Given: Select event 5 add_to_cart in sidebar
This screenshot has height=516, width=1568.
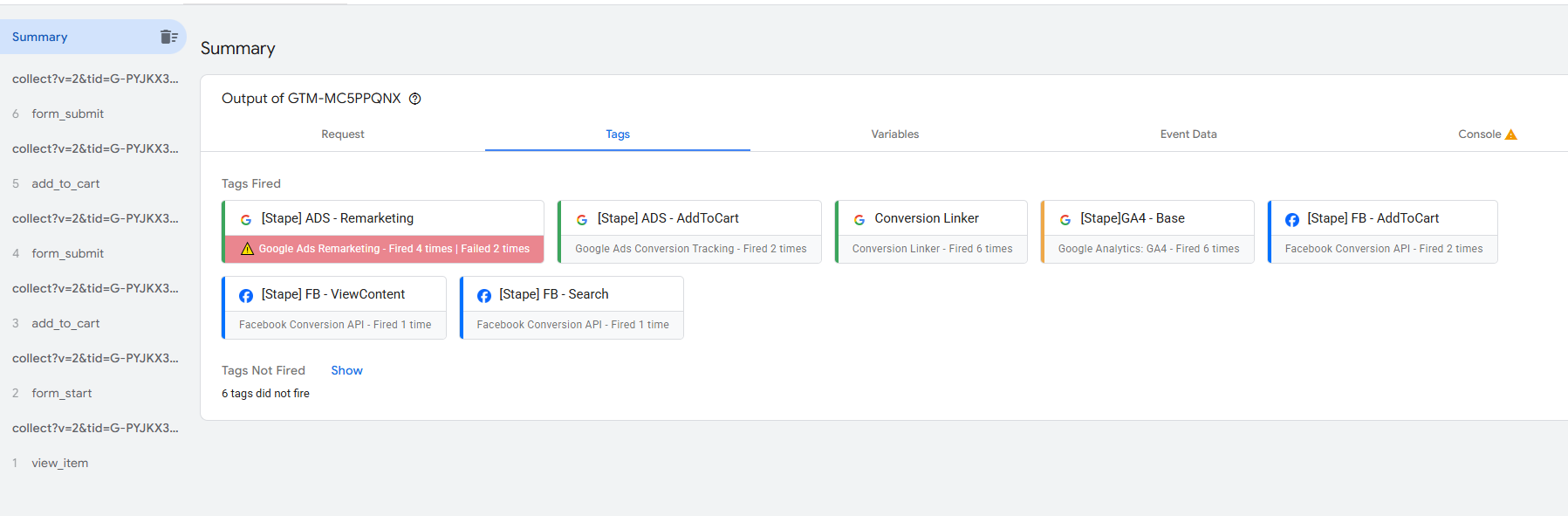Looking at the screenshot, I should click(x=65, y=183).
